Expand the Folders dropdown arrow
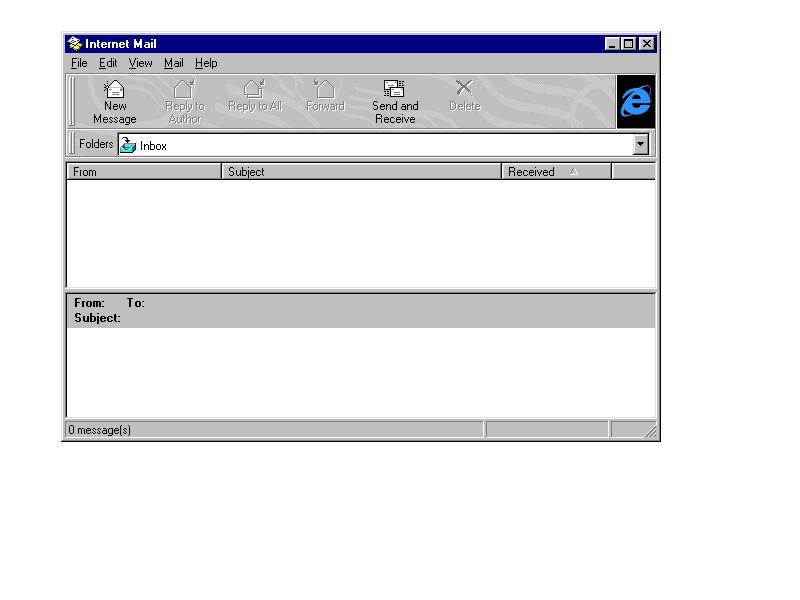 [x=641, y=145]
